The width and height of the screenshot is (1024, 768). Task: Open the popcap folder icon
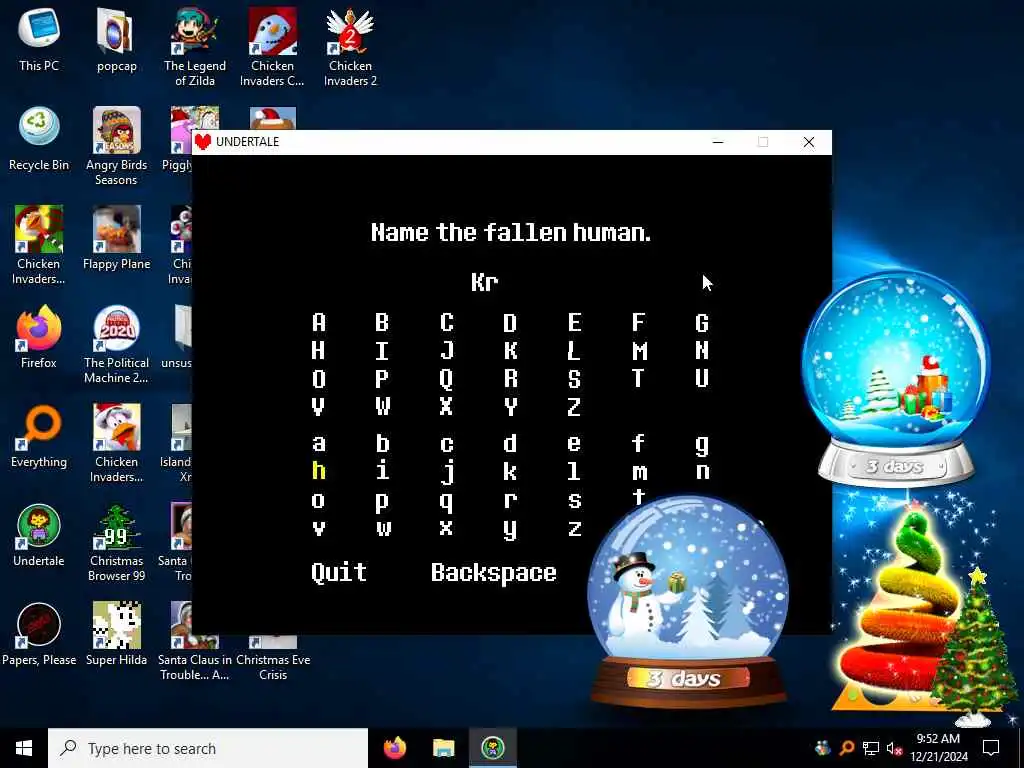point(116,40)
